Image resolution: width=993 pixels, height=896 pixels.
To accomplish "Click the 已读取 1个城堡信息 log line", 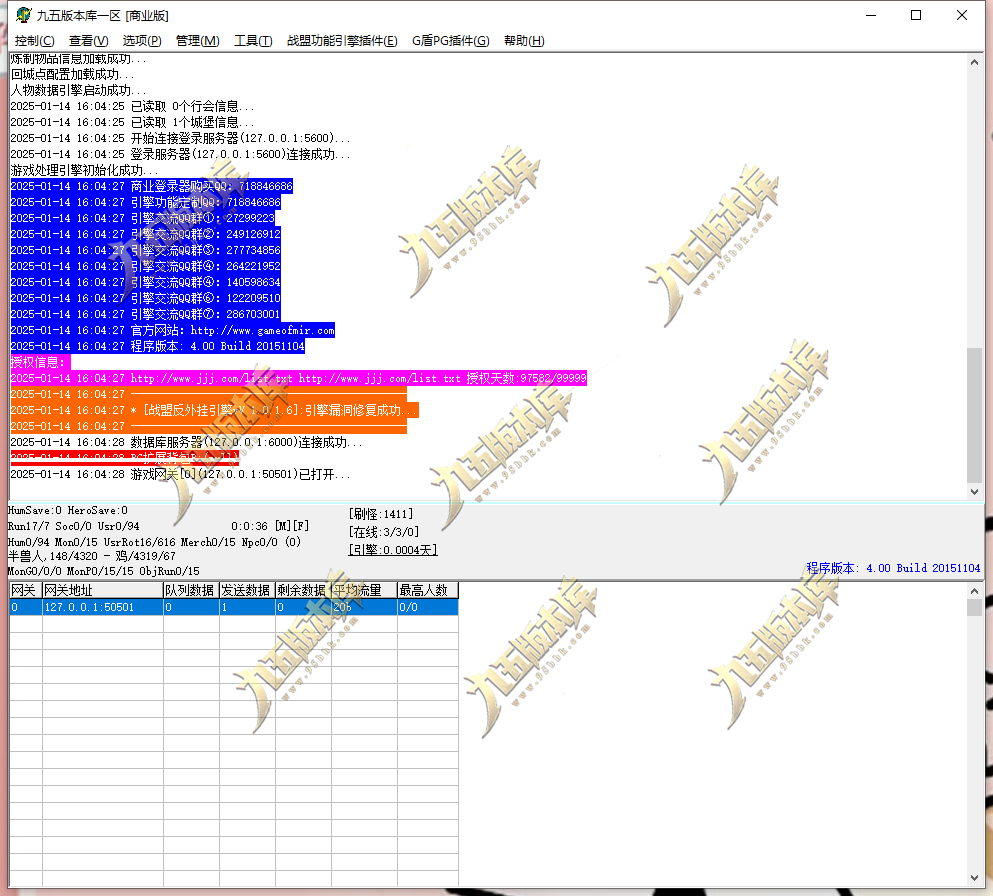I will [132, 122].
